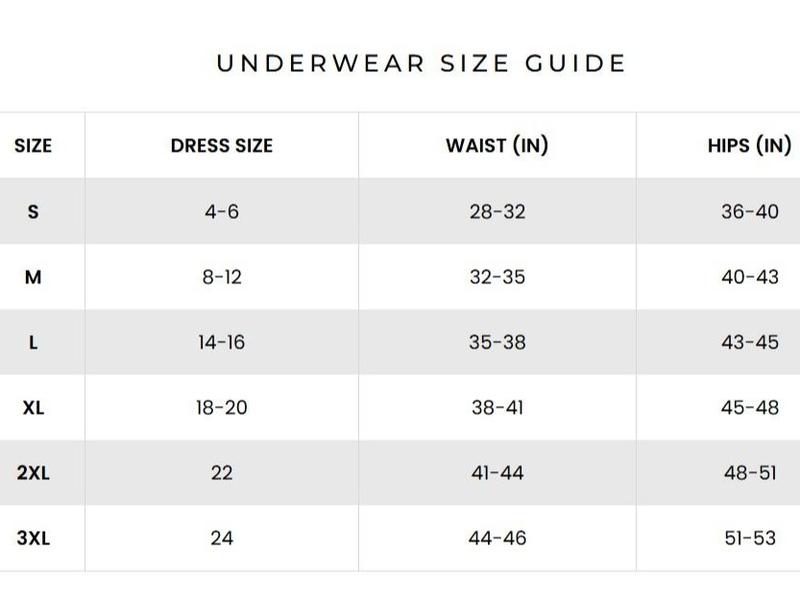
Task: Select the DRESS SIZE column header
Action: click(222, 146)
